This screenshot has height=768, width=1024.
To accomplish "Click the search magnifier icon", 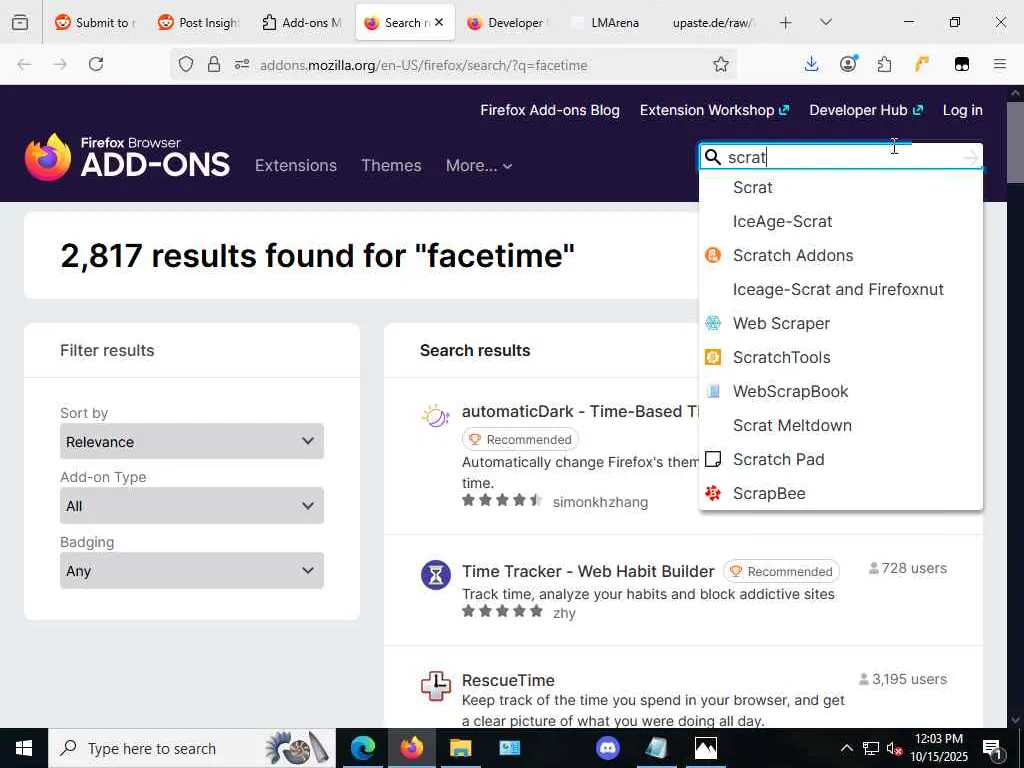I will coord(713,157).
